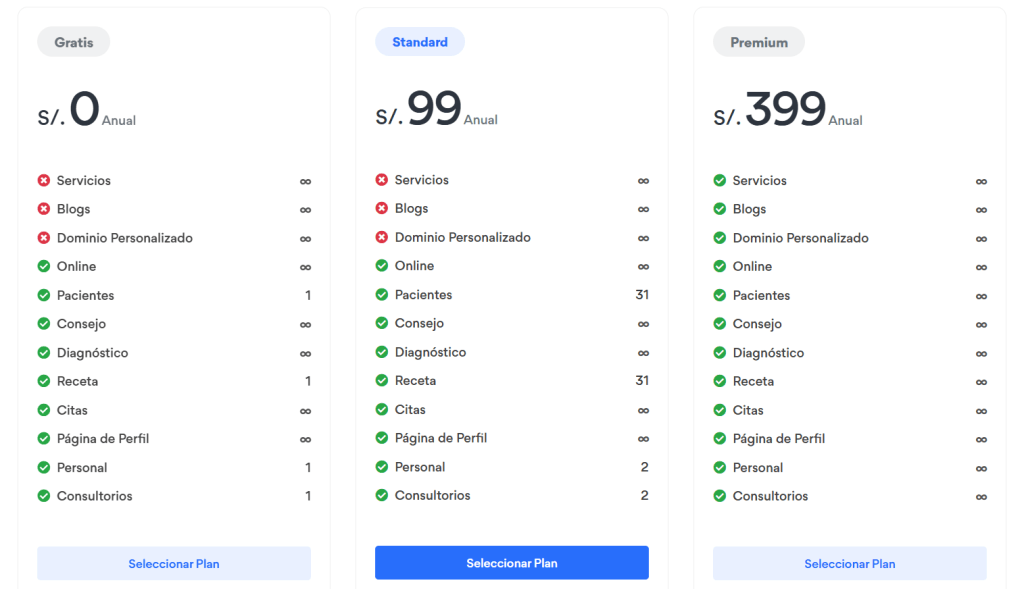Click the red cross icon beside Servicios in Gratis plan
Viewport: 1024px width, 589px height.
tap(45, 181)
